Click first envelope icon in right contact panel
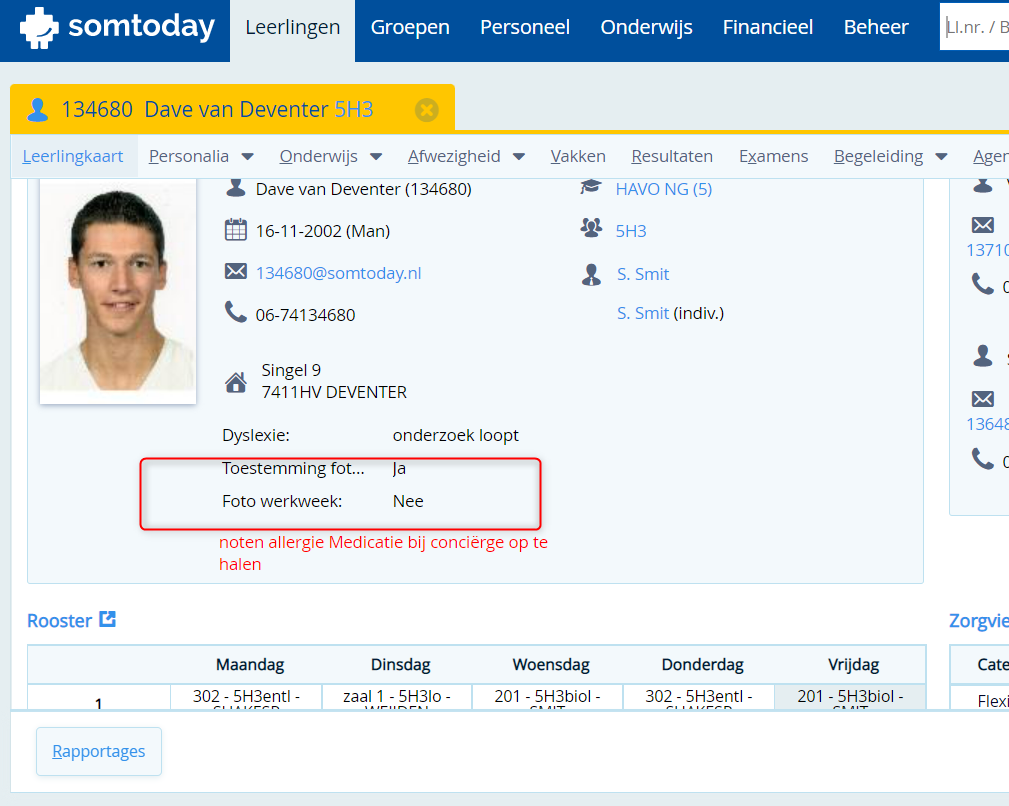The width and height of the screenshot is (1009, 806). click(x=983, y=225)
